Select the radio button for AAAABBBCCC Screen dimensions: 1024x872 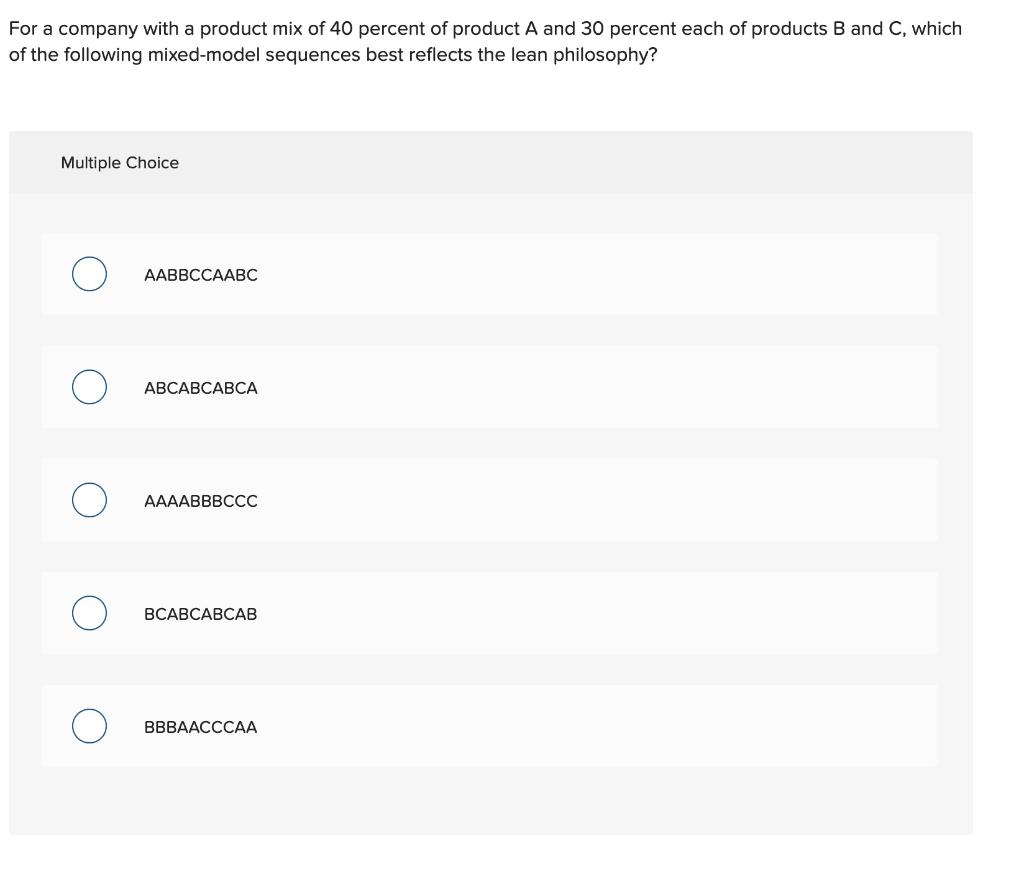(x=88, y=499)
